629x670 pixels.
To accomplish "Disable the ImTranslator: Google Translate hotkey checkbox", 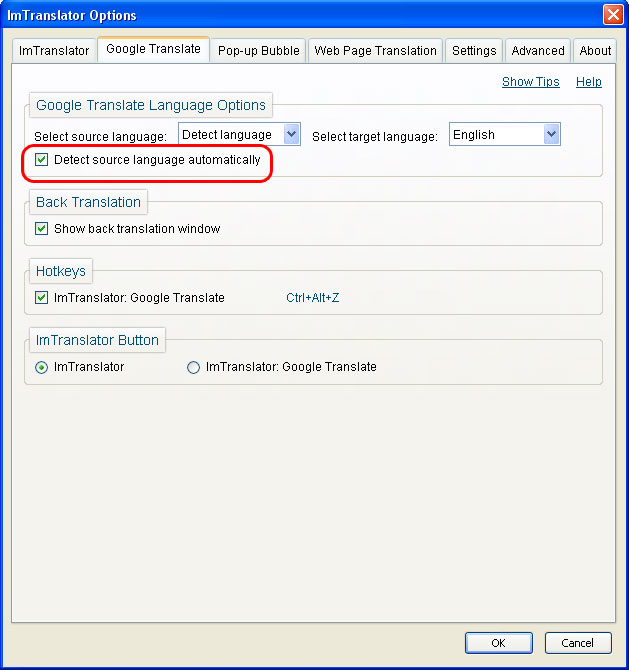I will (42, 298).
